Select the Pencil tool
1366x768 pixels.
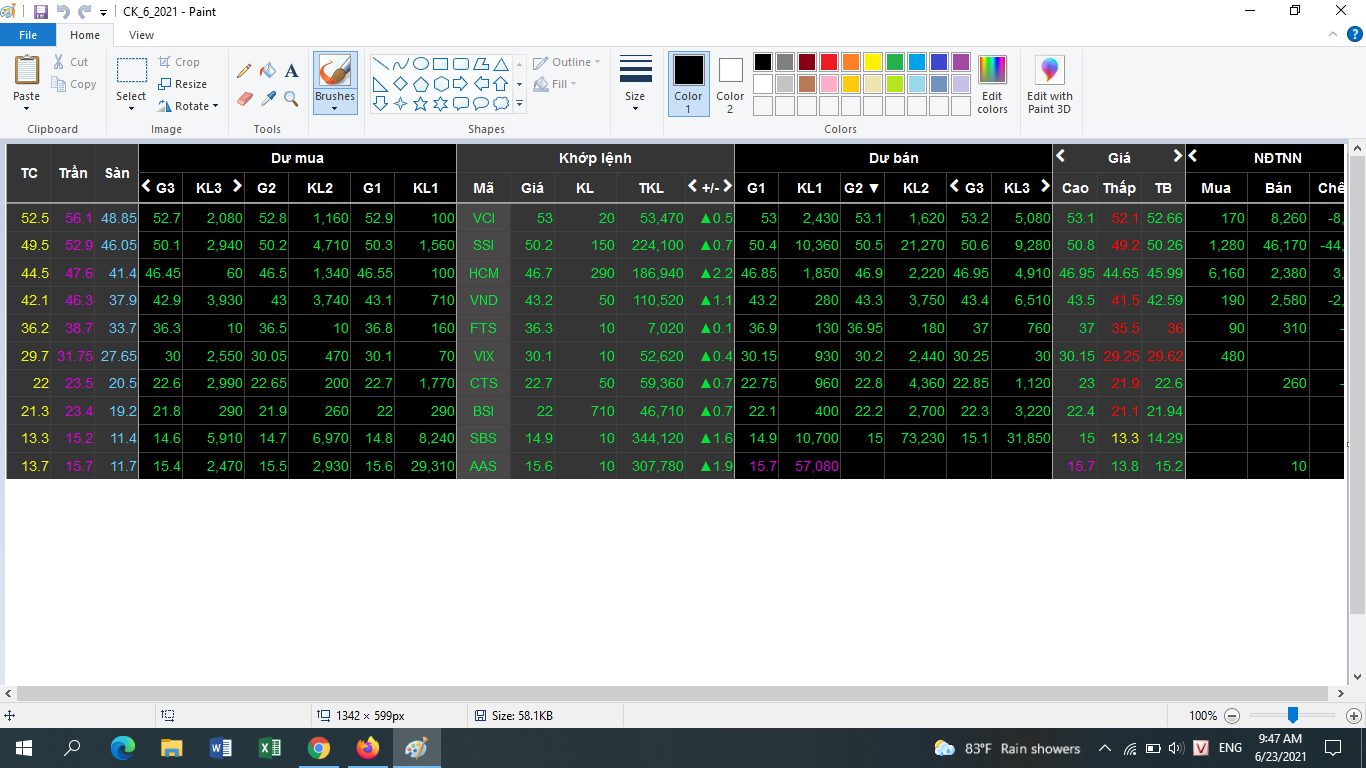tap(244, 71)
